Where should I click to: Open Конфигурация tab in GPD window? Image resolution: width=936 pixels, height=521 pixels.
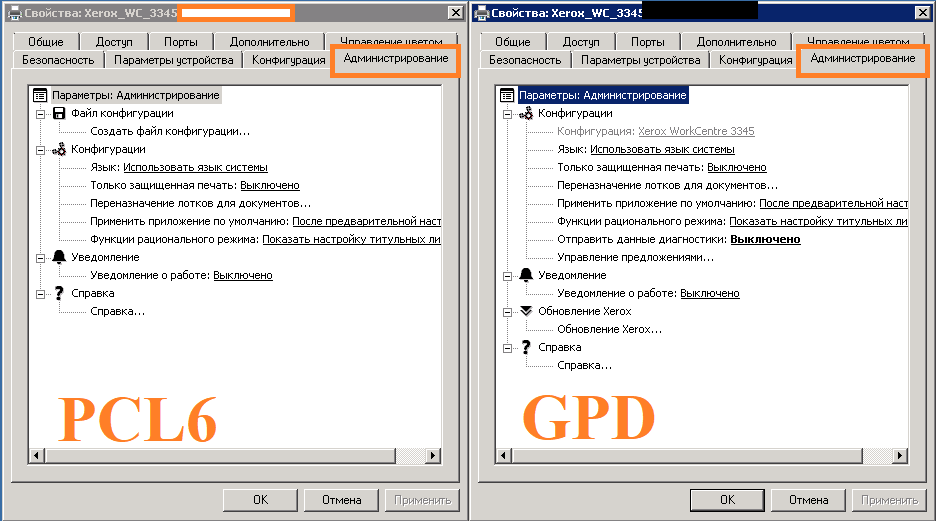pos(755,60)
